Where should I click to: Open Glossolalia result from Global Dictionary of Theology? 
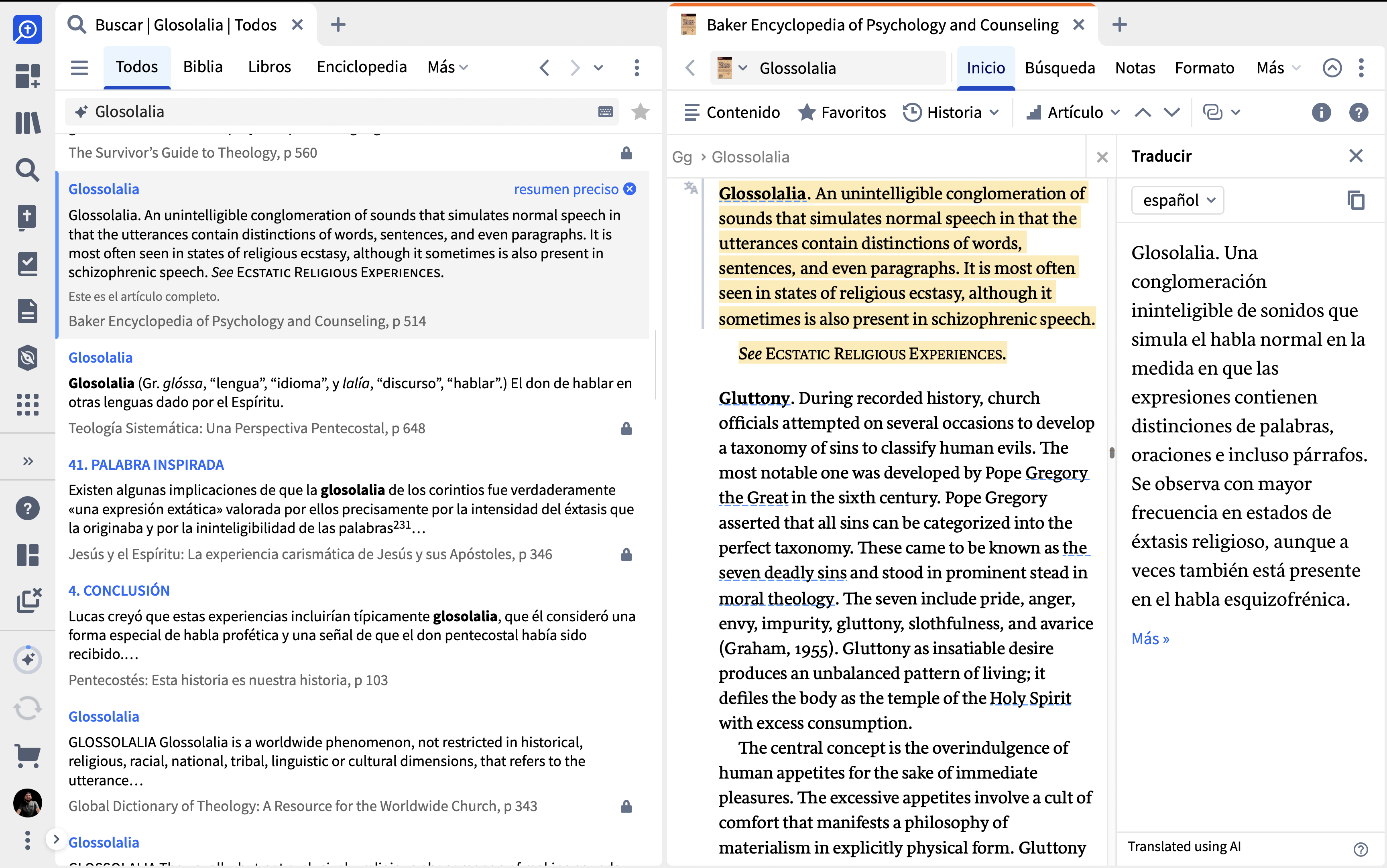point(104,716)
